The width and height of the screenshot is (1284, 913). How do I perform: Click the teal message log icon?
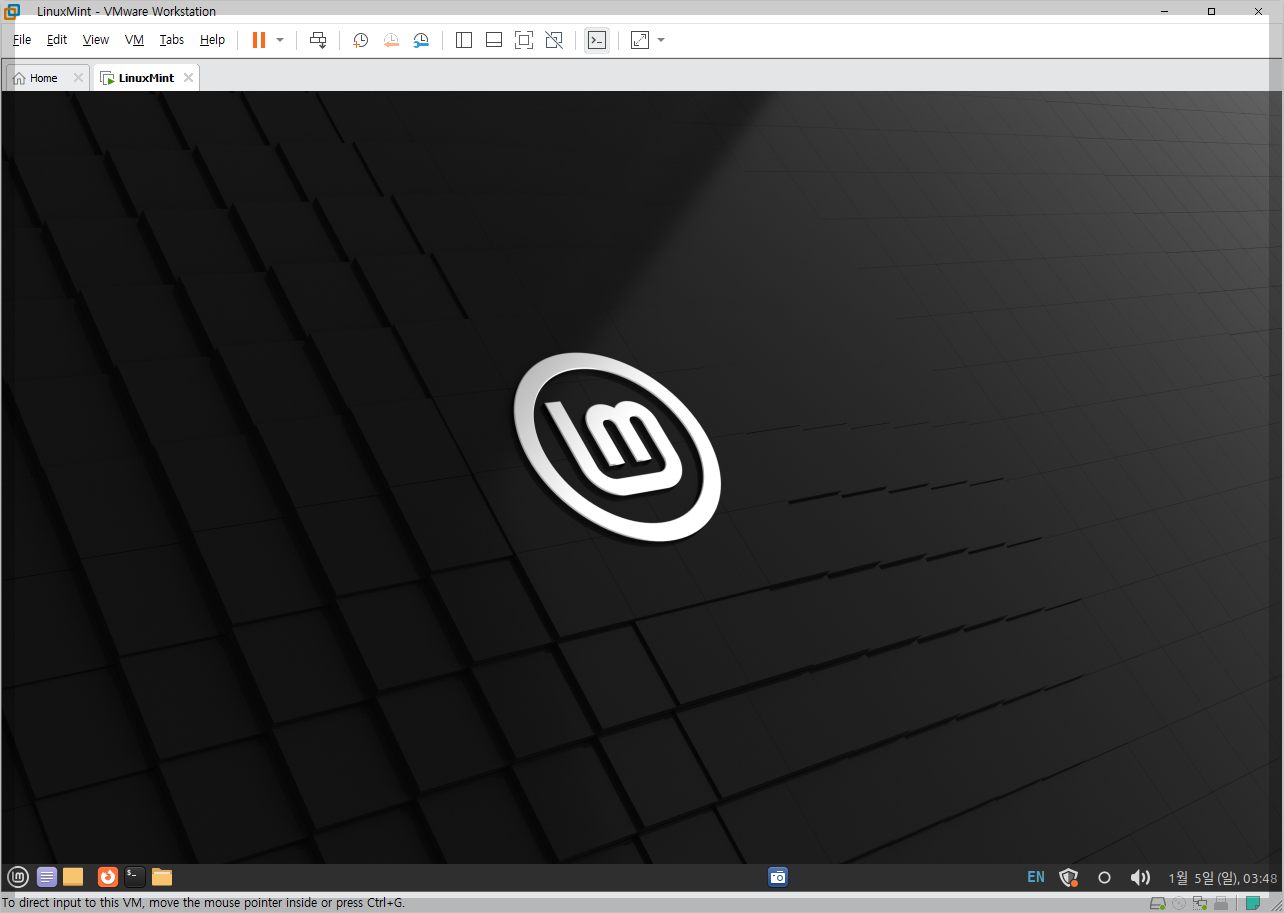[x=1253, y=904]
